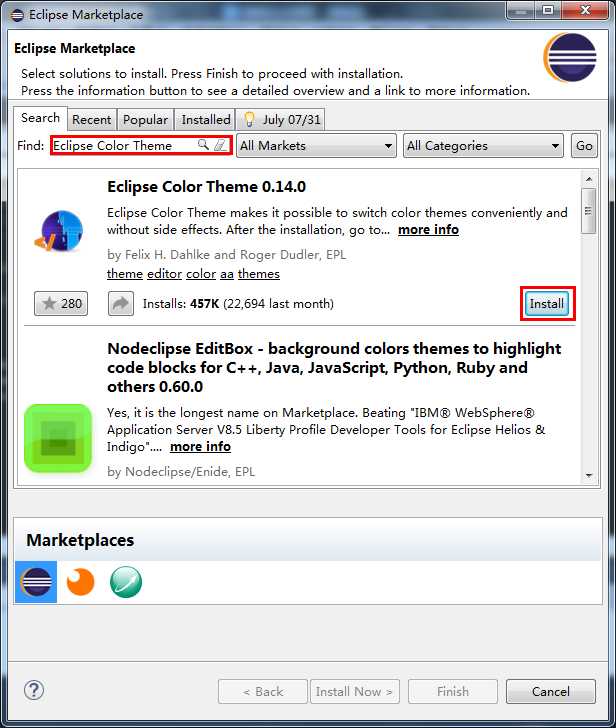The width and height of the screenshot is (616, 728).
Task: Open more info link for Nodeclipse EditBox
Action: (x=200, y=446)
